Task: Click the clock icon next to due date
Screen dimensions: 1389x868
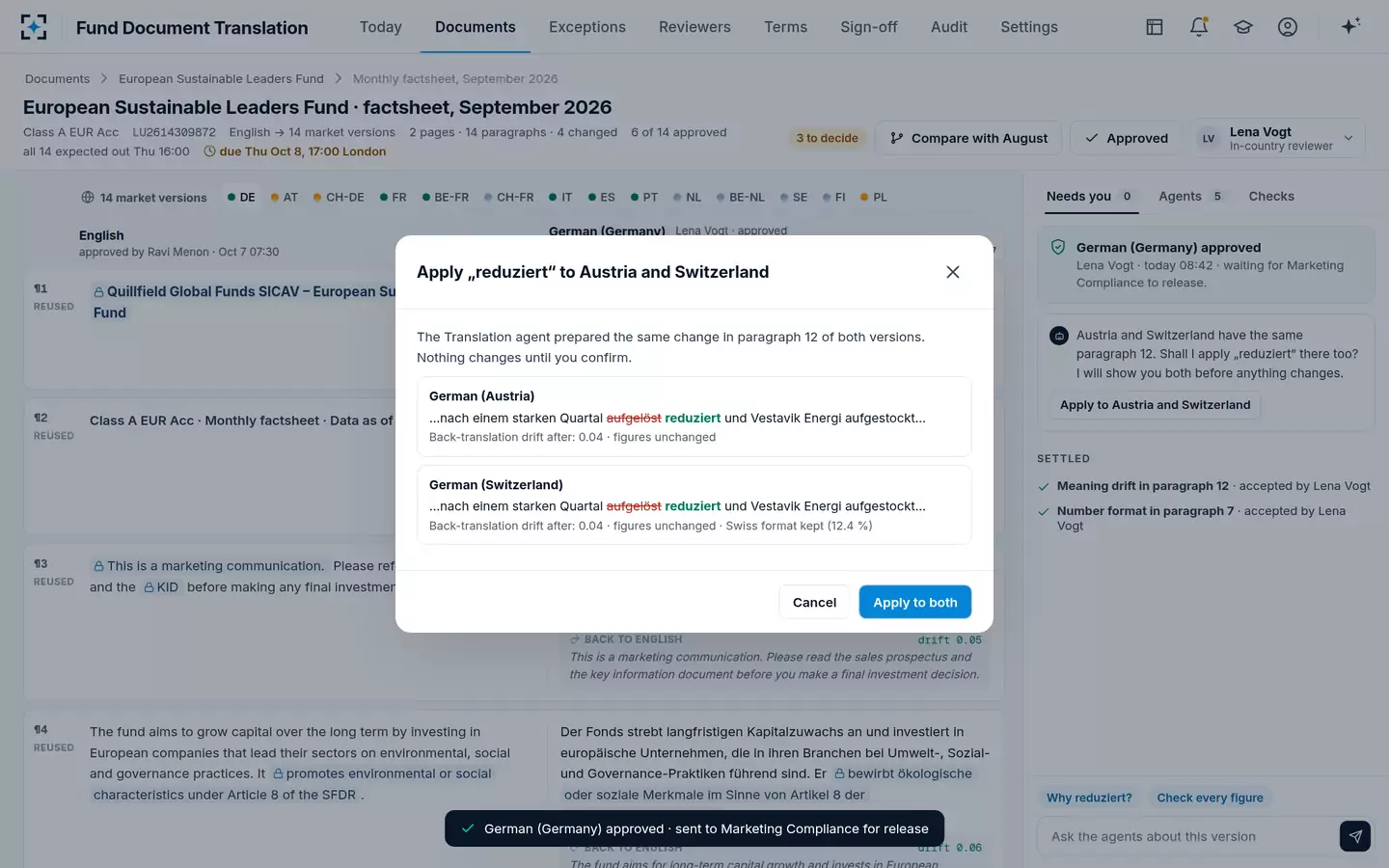Action: 209,151
